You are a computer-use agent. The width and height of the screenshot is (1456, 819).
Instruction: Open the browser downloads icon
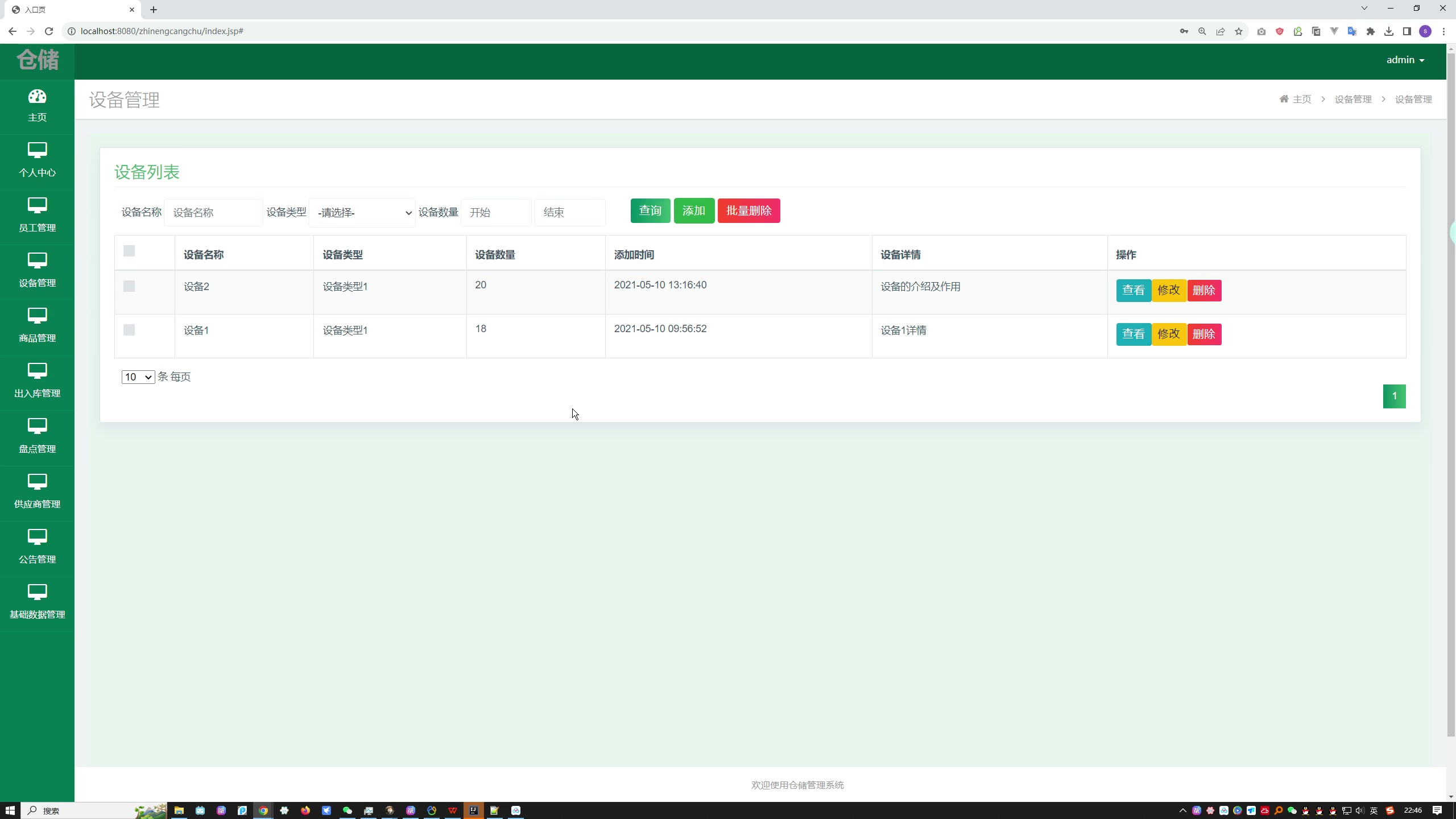(1389, 31)
